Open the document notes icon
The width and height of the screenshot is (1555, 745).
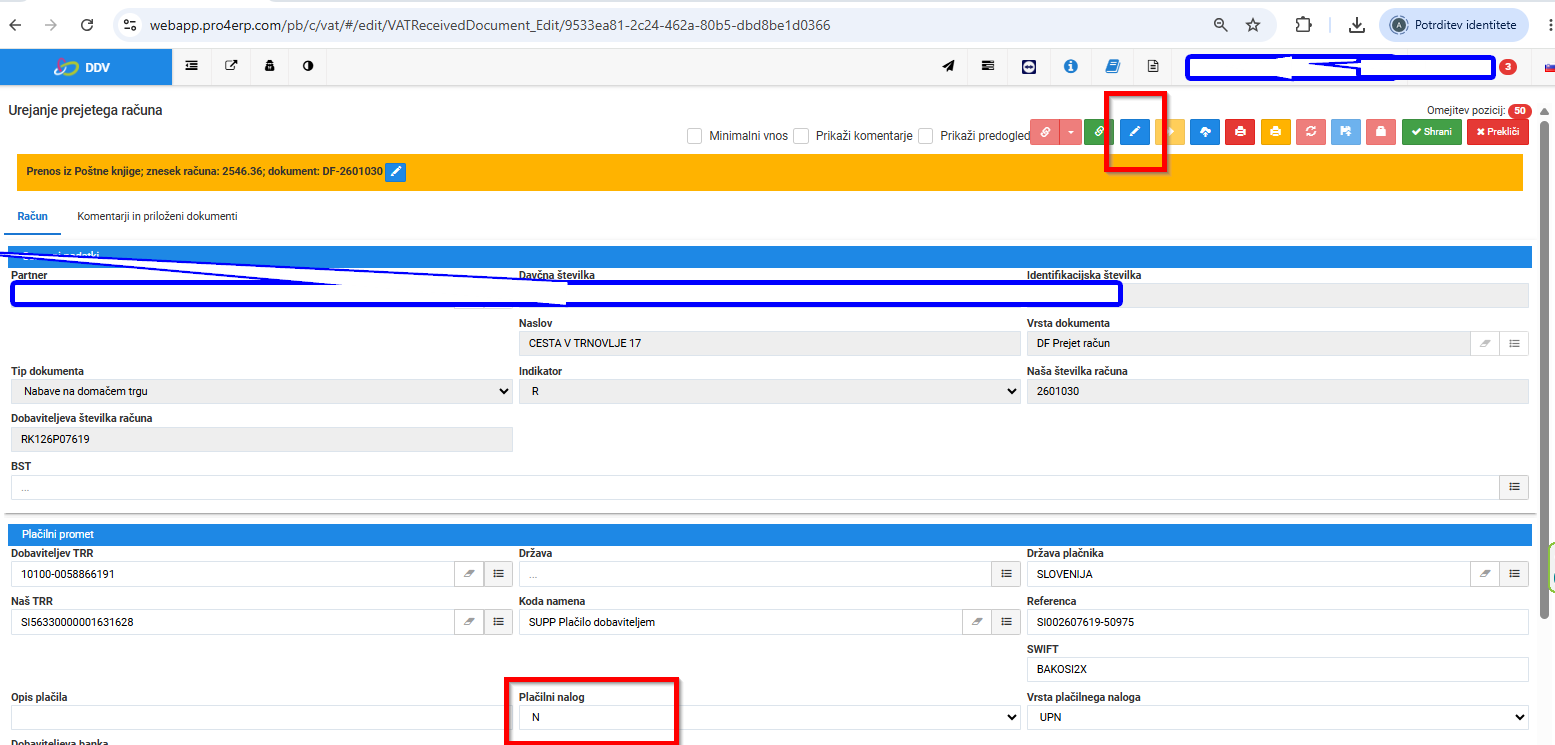pos(1153,67)
